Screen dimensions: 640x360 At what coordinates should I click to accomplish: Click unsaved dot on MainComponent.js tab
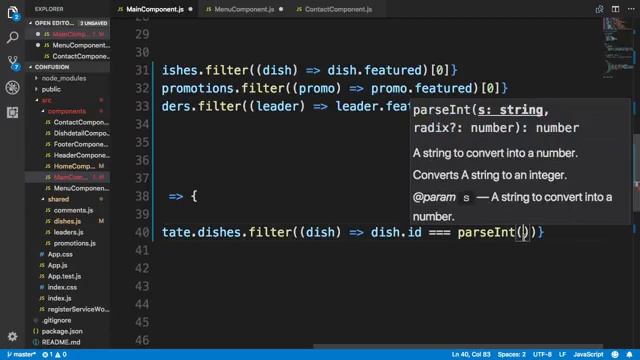pos(191,9)
